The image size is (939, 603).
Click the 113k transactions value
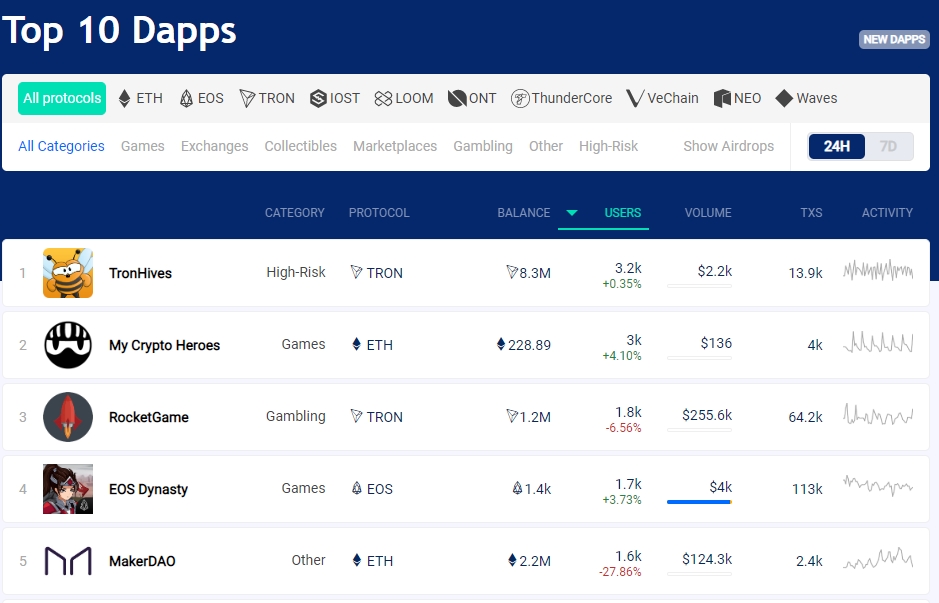coord(807,489)
